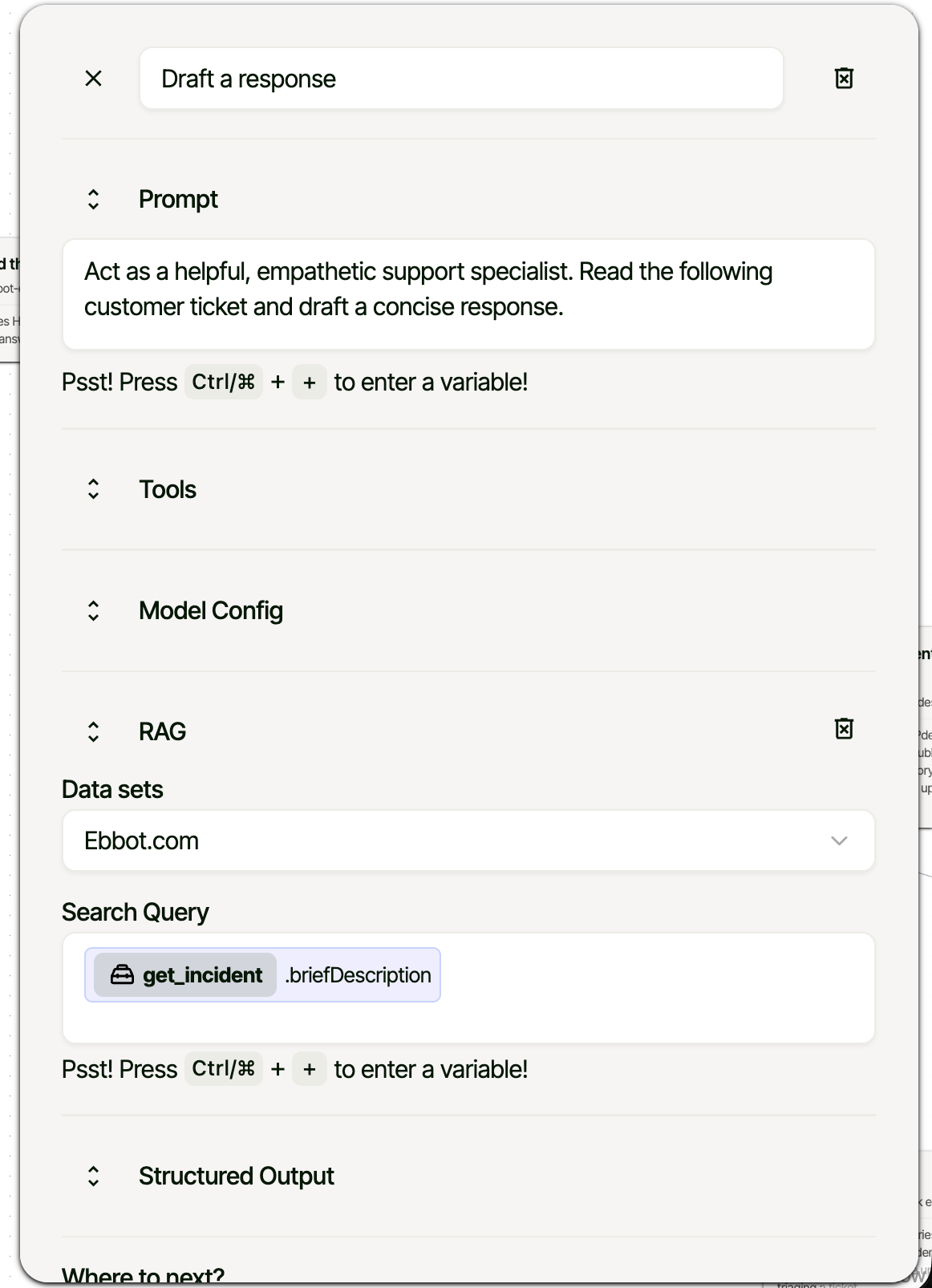Click the + key hint below Search Query
The image size is (932, 1288).
[309, 1070]
